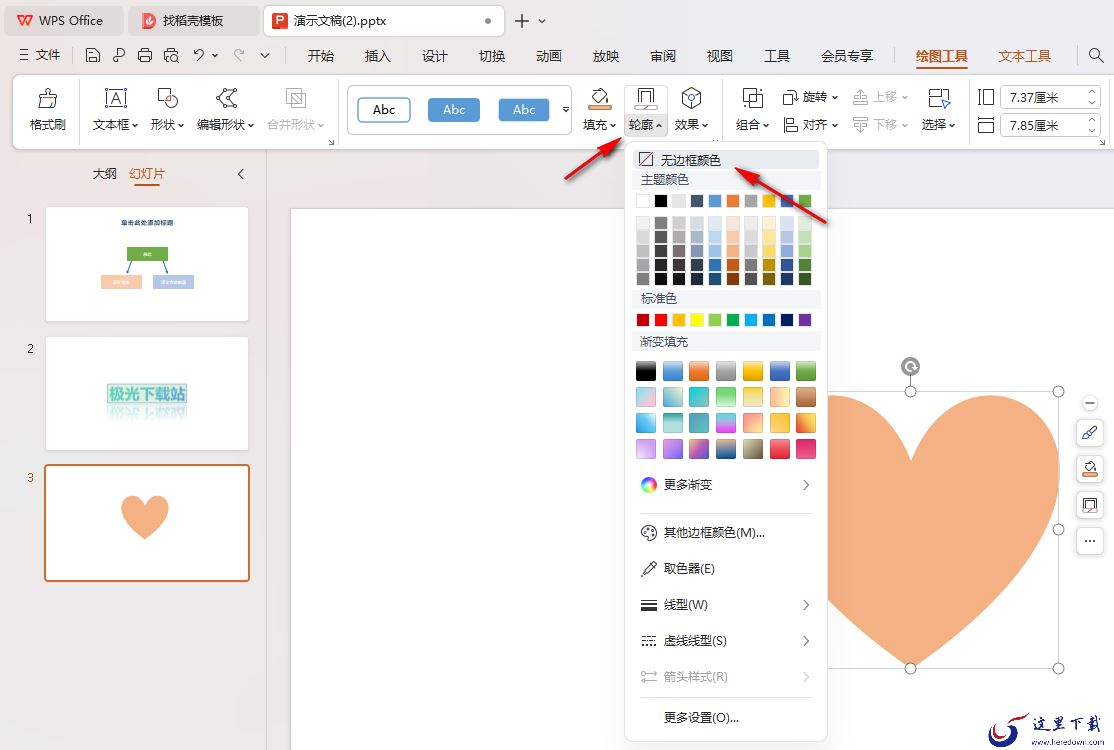Expand the shape style gallery arrow
The height and width of the screenshot is (750, 1114).
pos(566,109)
